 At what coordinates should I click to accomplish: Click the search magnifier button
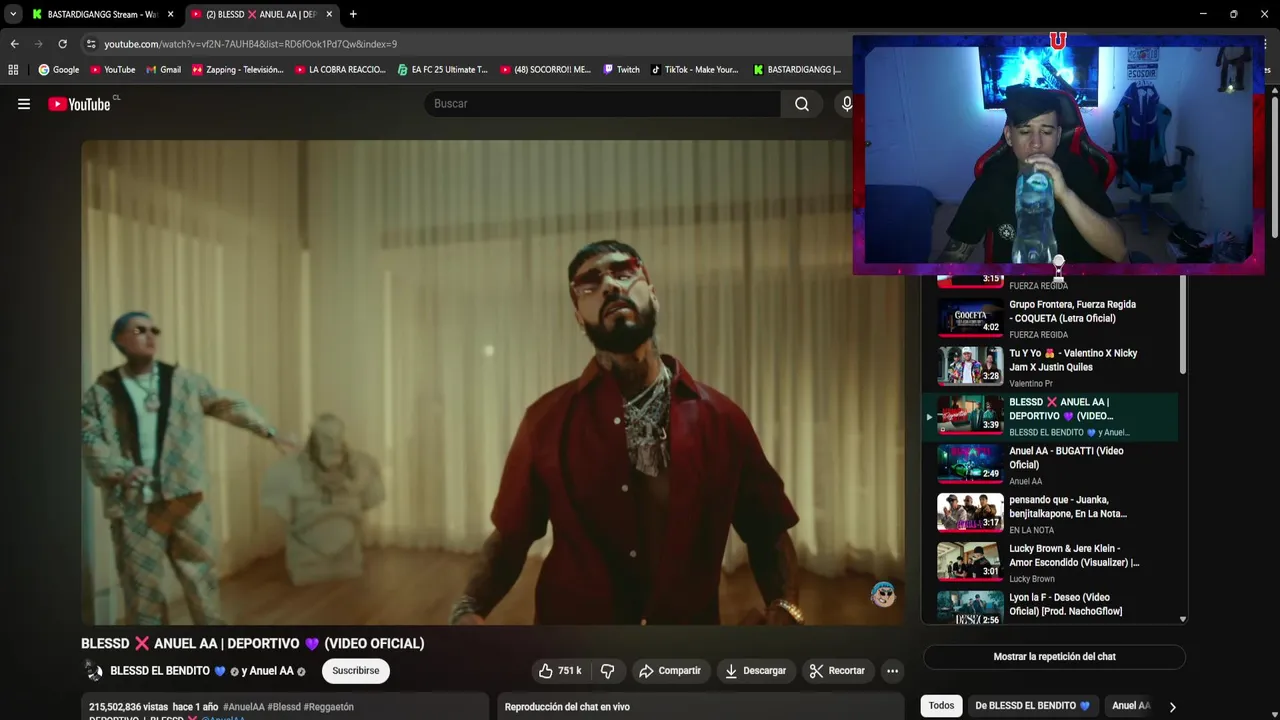802,104
